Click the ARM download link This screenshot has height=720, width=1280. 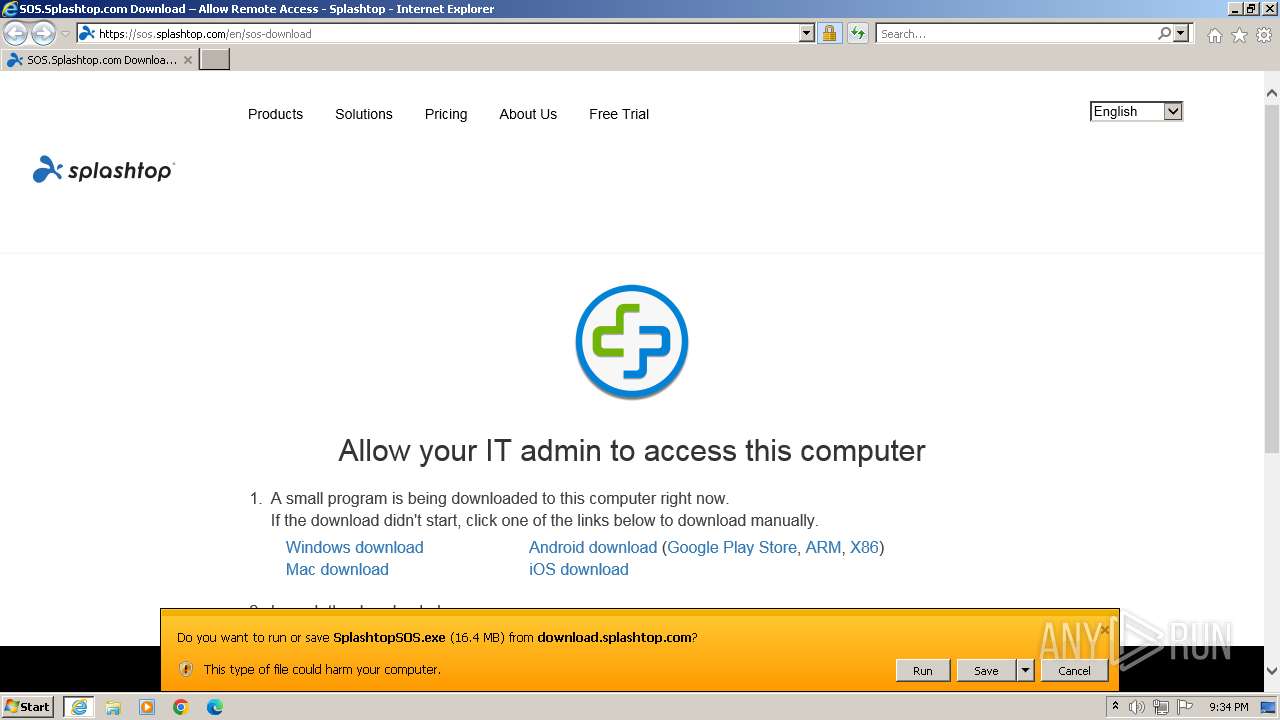coord(823,547)
